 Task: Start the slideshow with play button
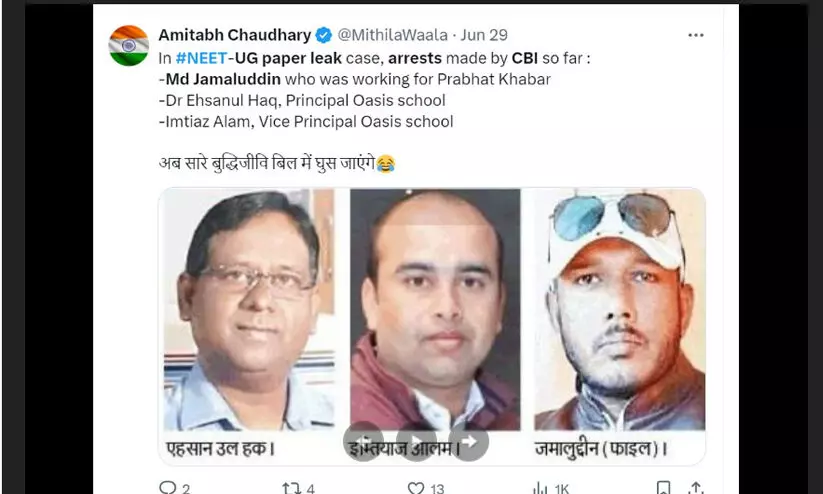click(x=416, y=442)
